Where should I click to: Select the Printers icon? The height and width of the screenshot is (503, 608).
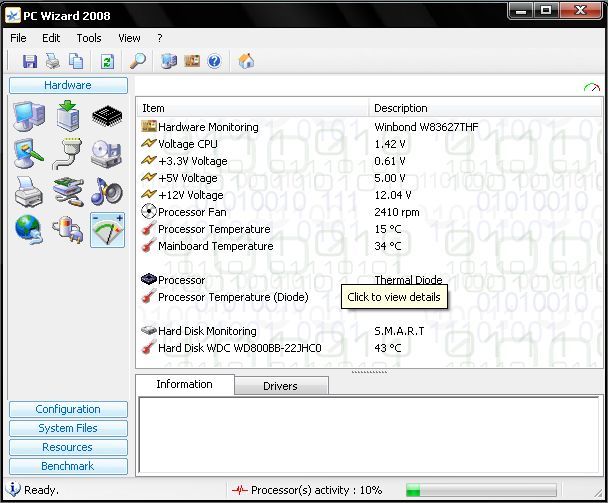tap(29, 192)
